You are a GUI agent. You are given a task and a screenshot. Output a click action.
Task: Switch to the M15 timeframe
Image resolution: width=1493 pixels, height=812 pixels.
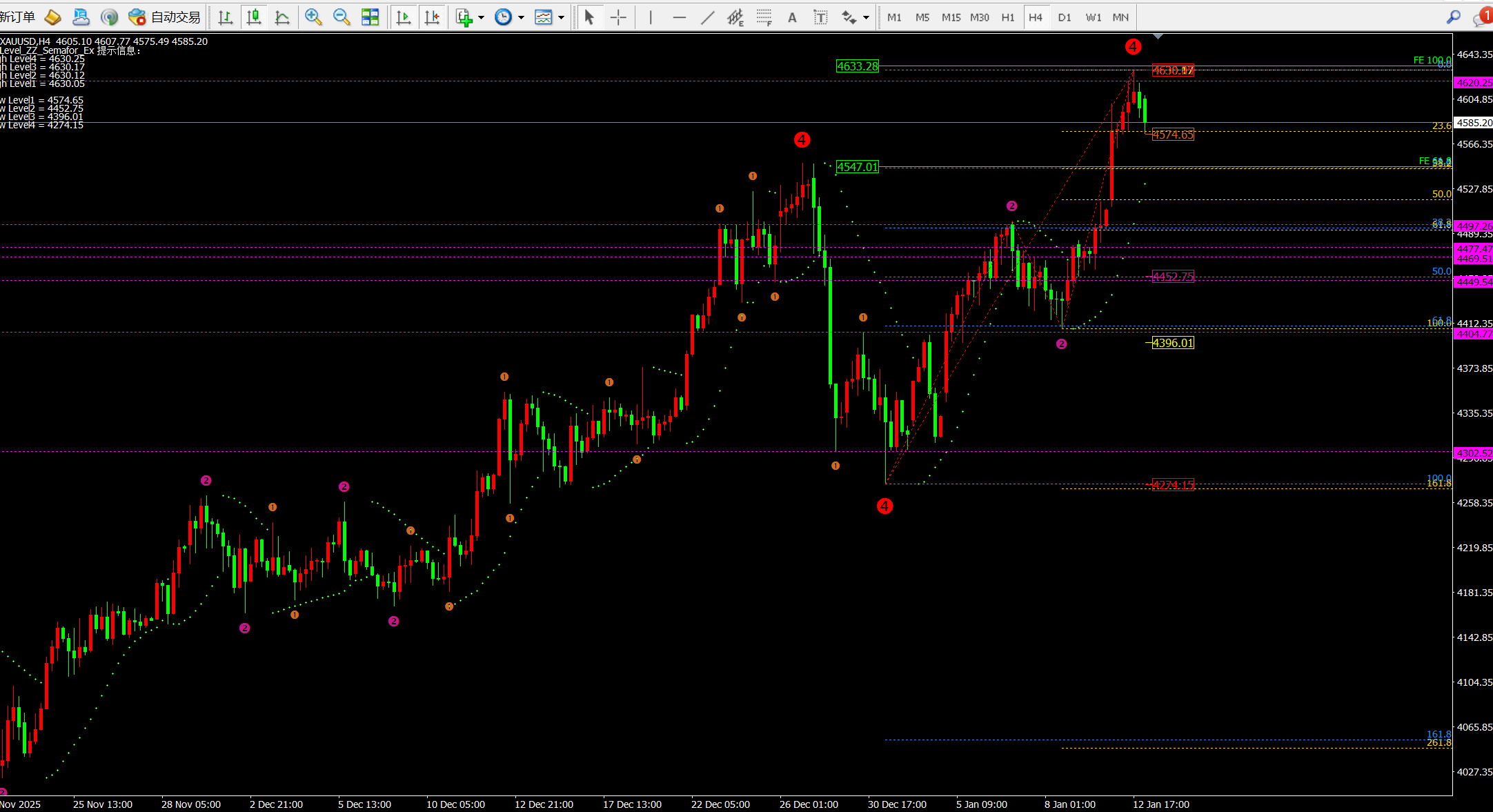coord(951,17)
